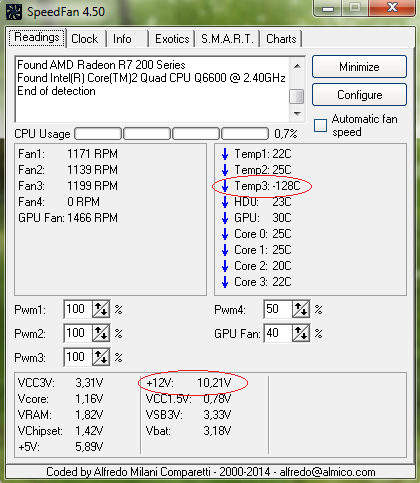The height and width of the screenshot is (483, 420).
Task: Click the blue arrow icon beside Core 2
Action: tap(225, 266)
